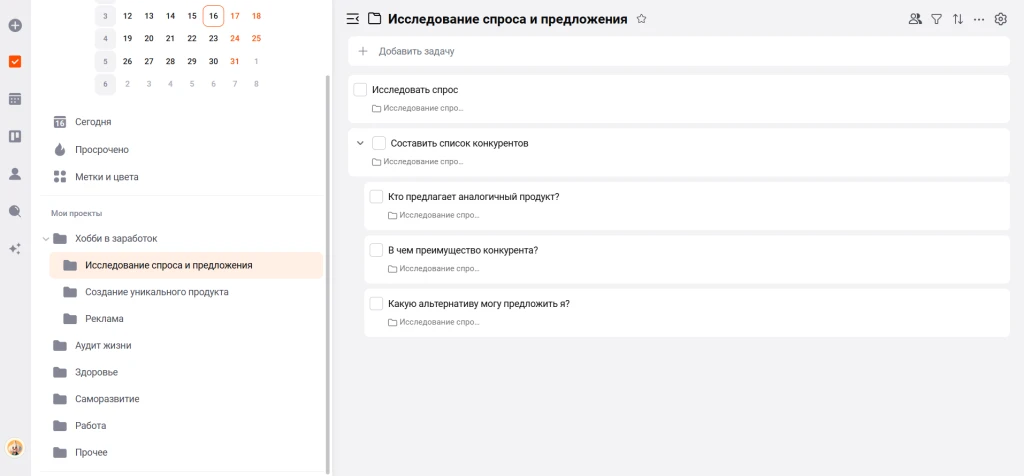The height and width of the screenshot is (476, 1024).
Task: Open the filter funnel icon
Action: [x=937, y=18]
